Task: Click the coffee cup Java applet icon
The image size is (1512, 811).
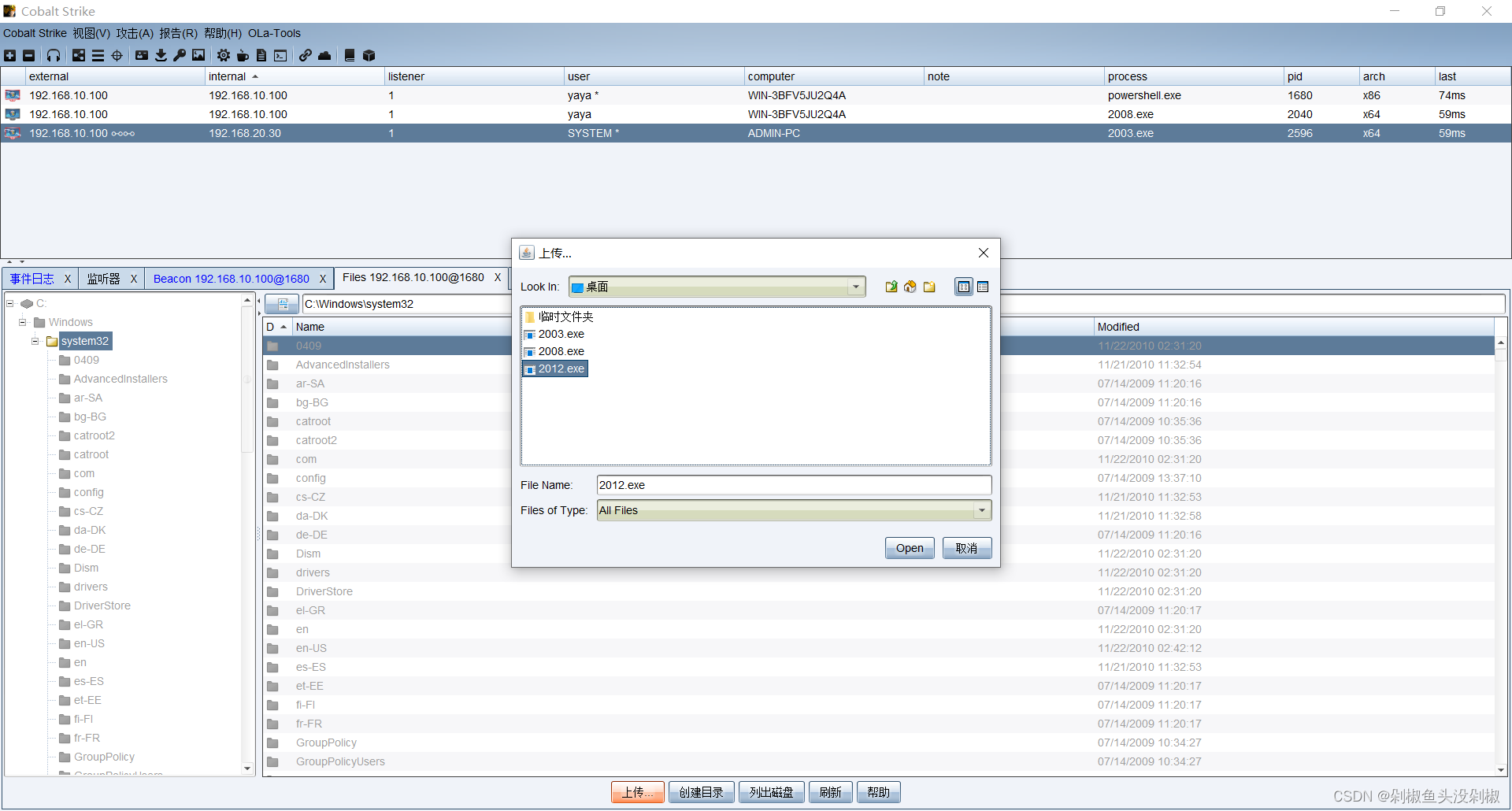Action: (243, 55)
